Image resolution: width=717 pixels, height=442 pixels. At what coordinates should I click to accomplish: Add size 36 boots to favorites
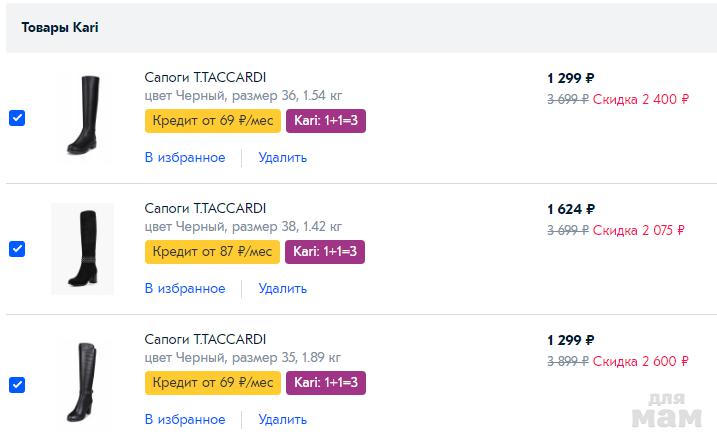(185, 157)
